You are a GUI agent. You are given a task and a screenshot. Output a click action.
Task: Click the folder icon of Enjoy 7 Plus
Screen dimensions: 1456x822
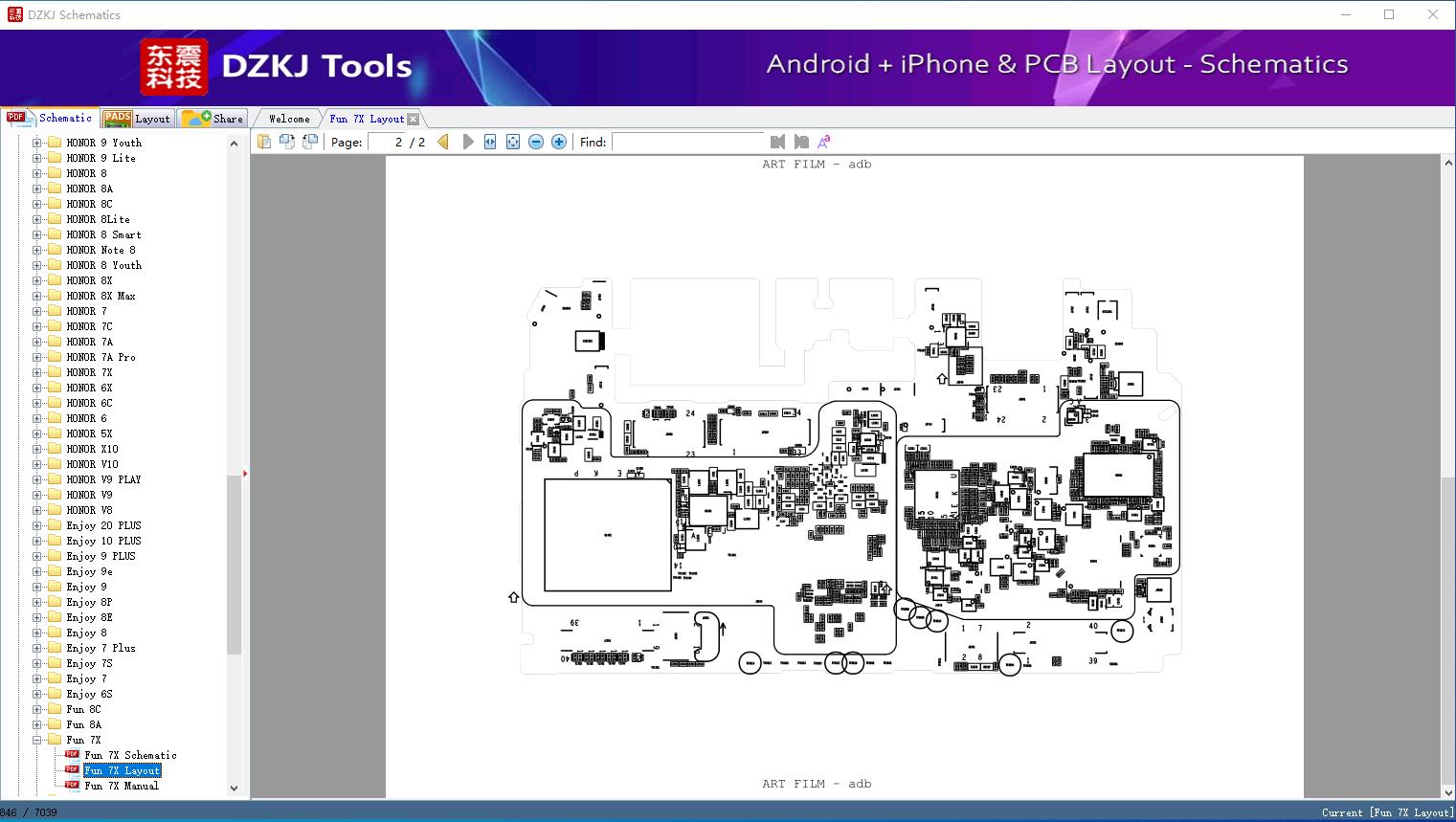pyautogui.click(x=55, y=648)
